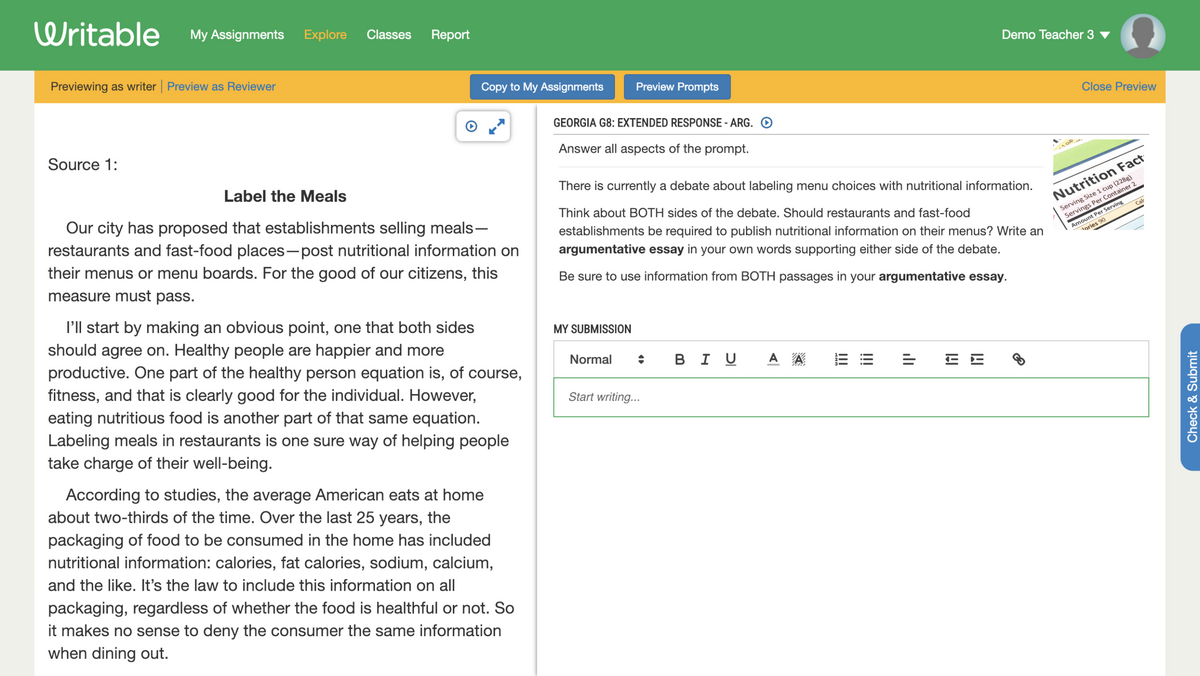Expand the Demo Teacher 3 account menu

pyautogui.click(x=1056, y=34)
